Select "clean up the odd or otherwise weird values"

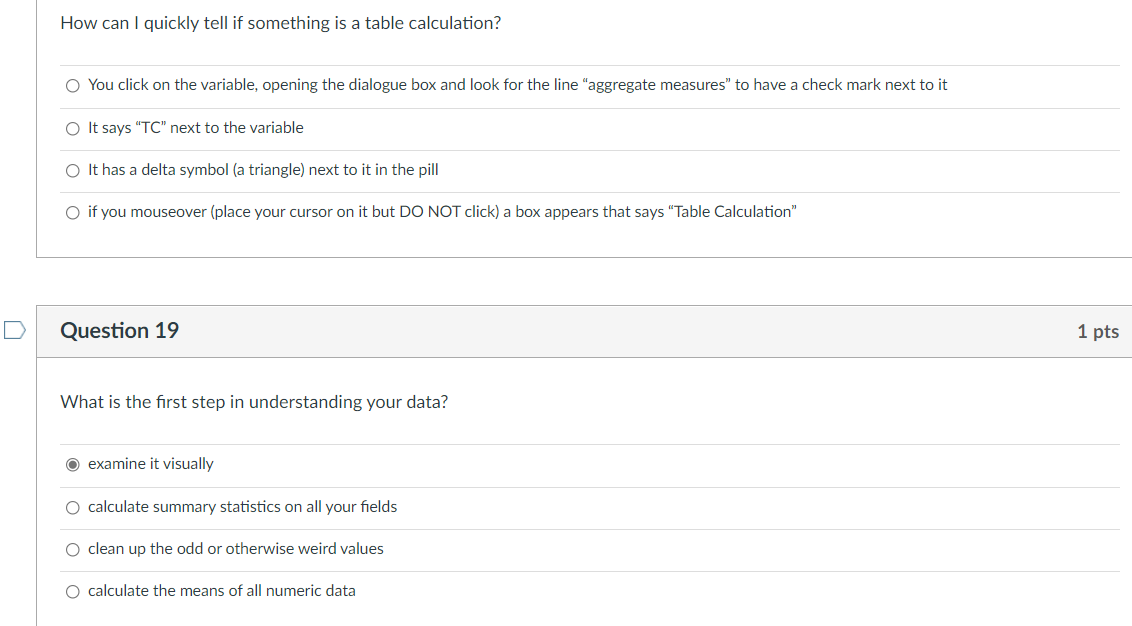pos(72,549)
